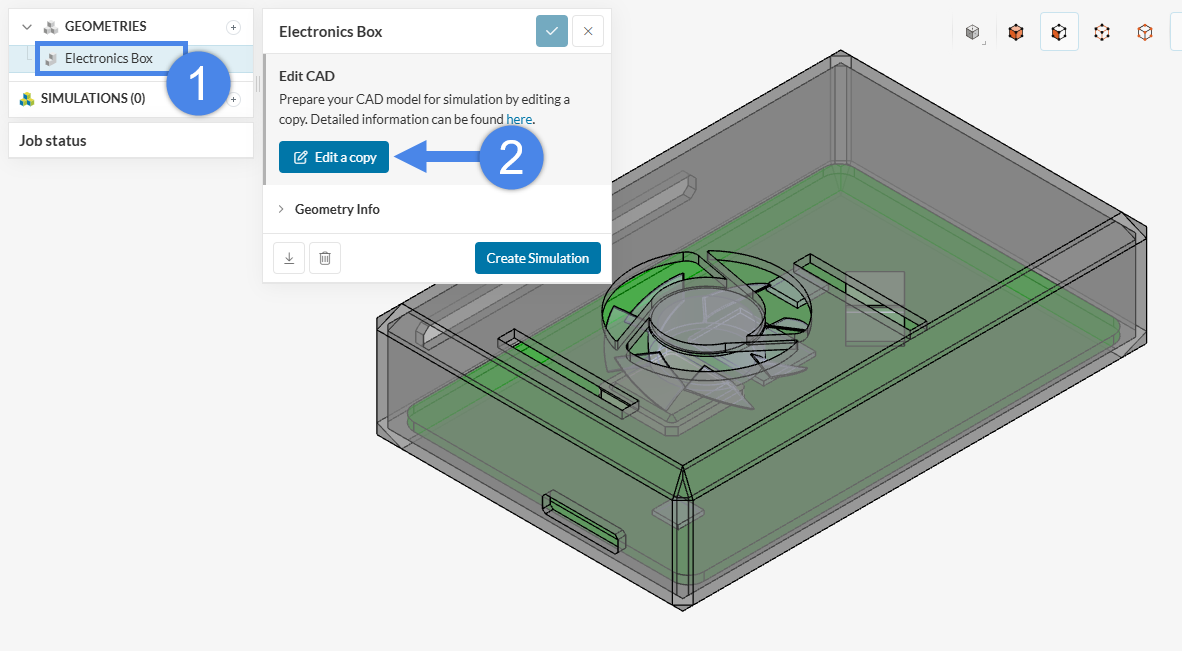
Task: Close the Electronics Box panel
Action: tap(588, 31)
